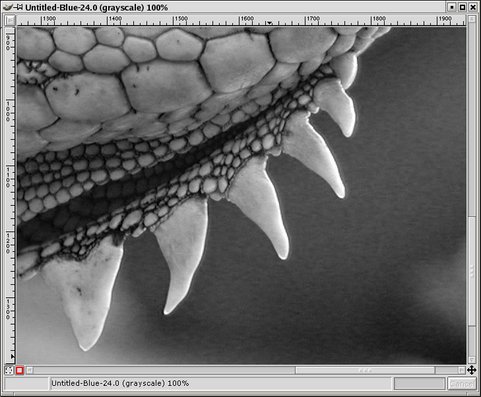Click the Wilber icon in the title bar
The image size is (481, 397).
point(8,7)
